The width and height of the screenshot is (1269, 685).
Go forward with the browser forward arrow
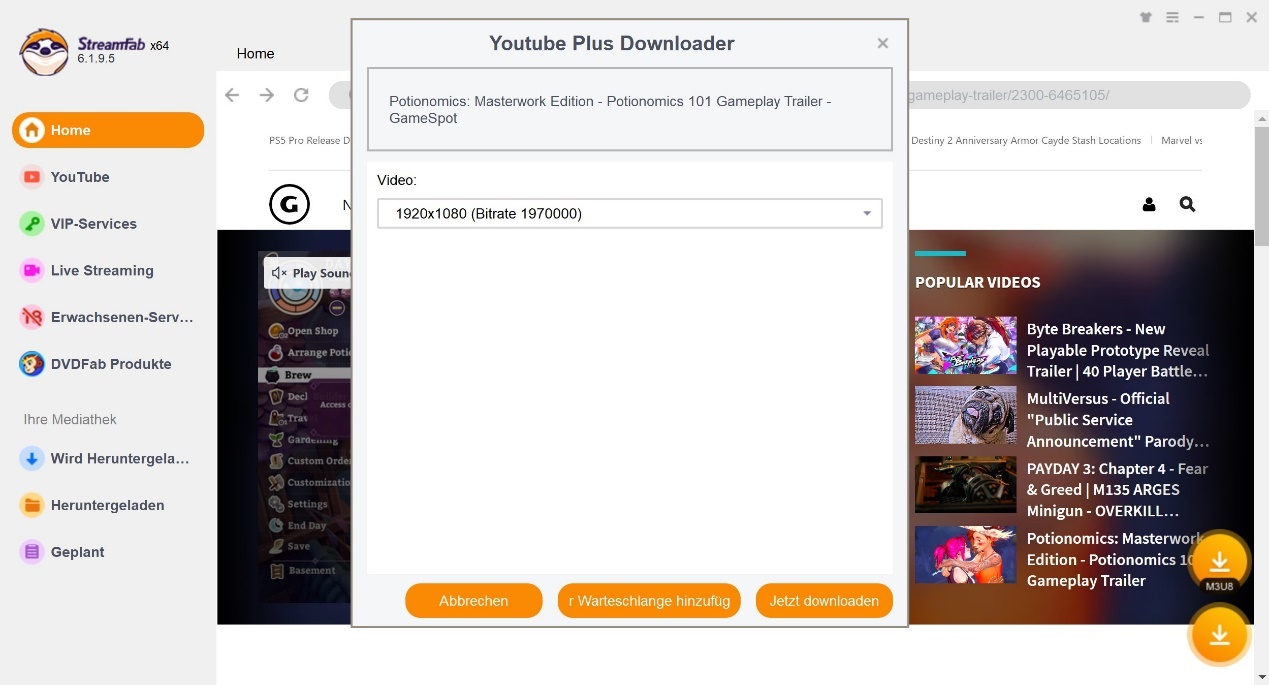tap(266, 95)
